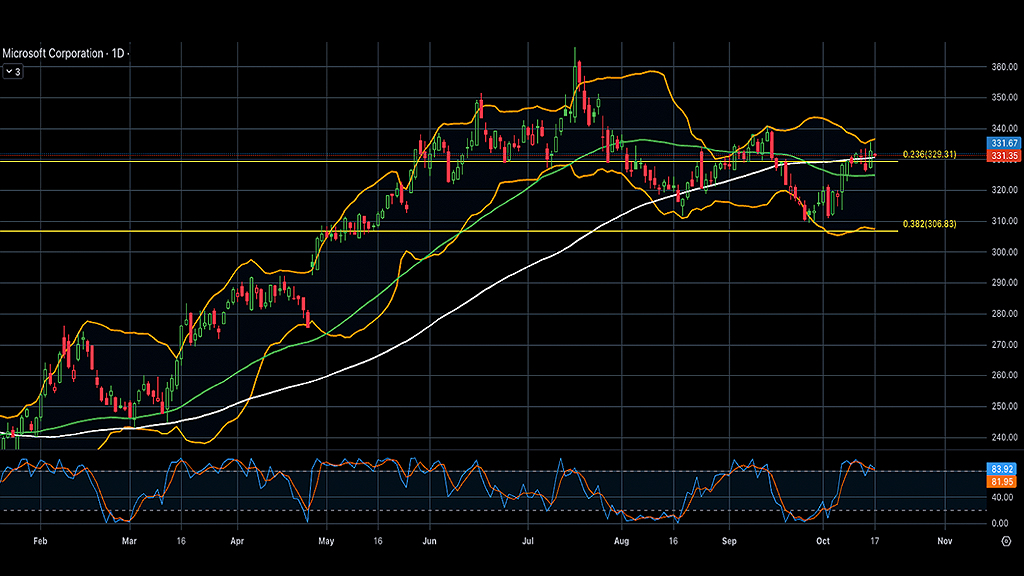1024x576 pixels.
Task: Click the 250.00 price axis label
Action: click(1004, 406)
